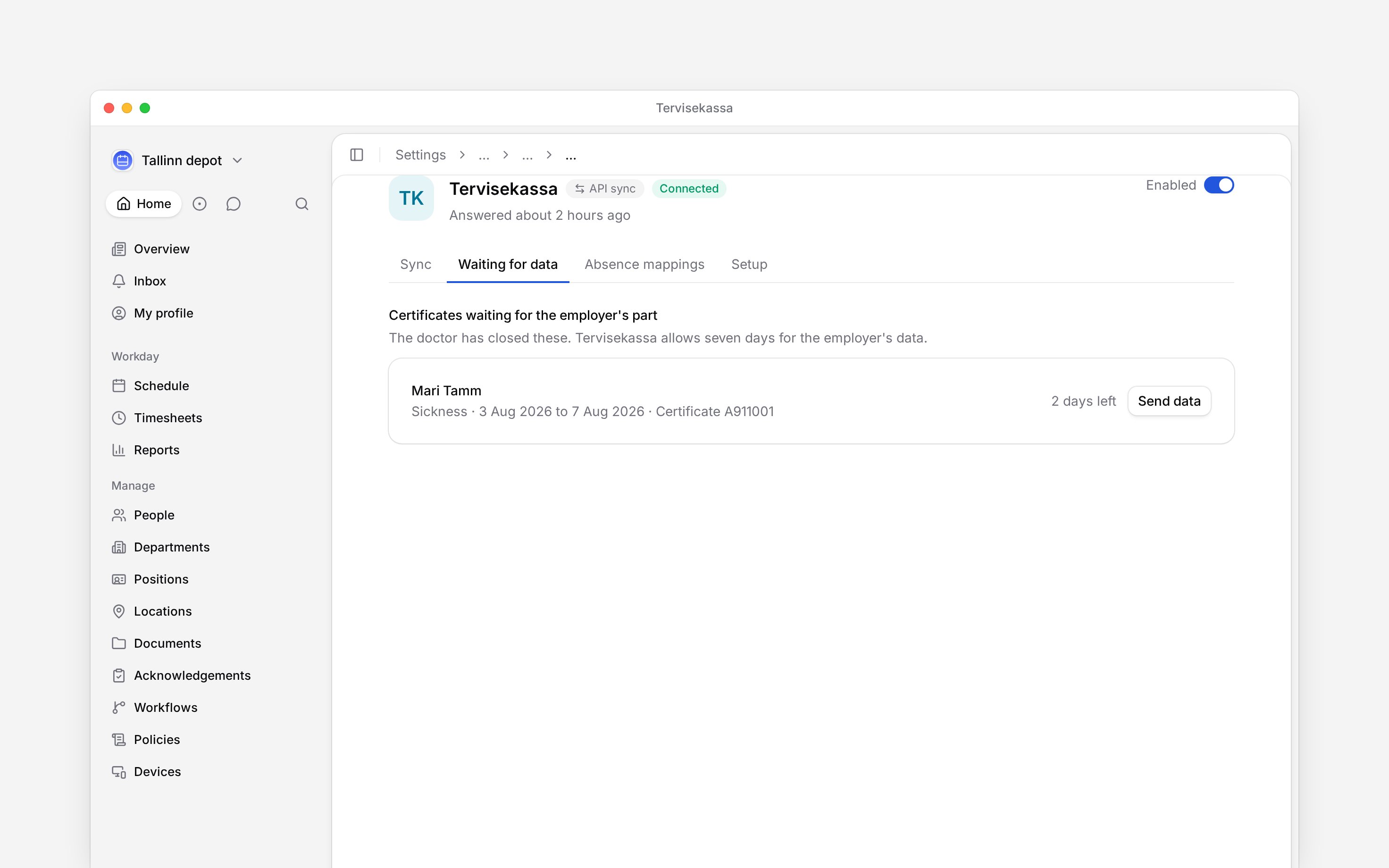Click the Timesheets clock icon
The width and height of the screenshot is (1389, 868).
119,418
